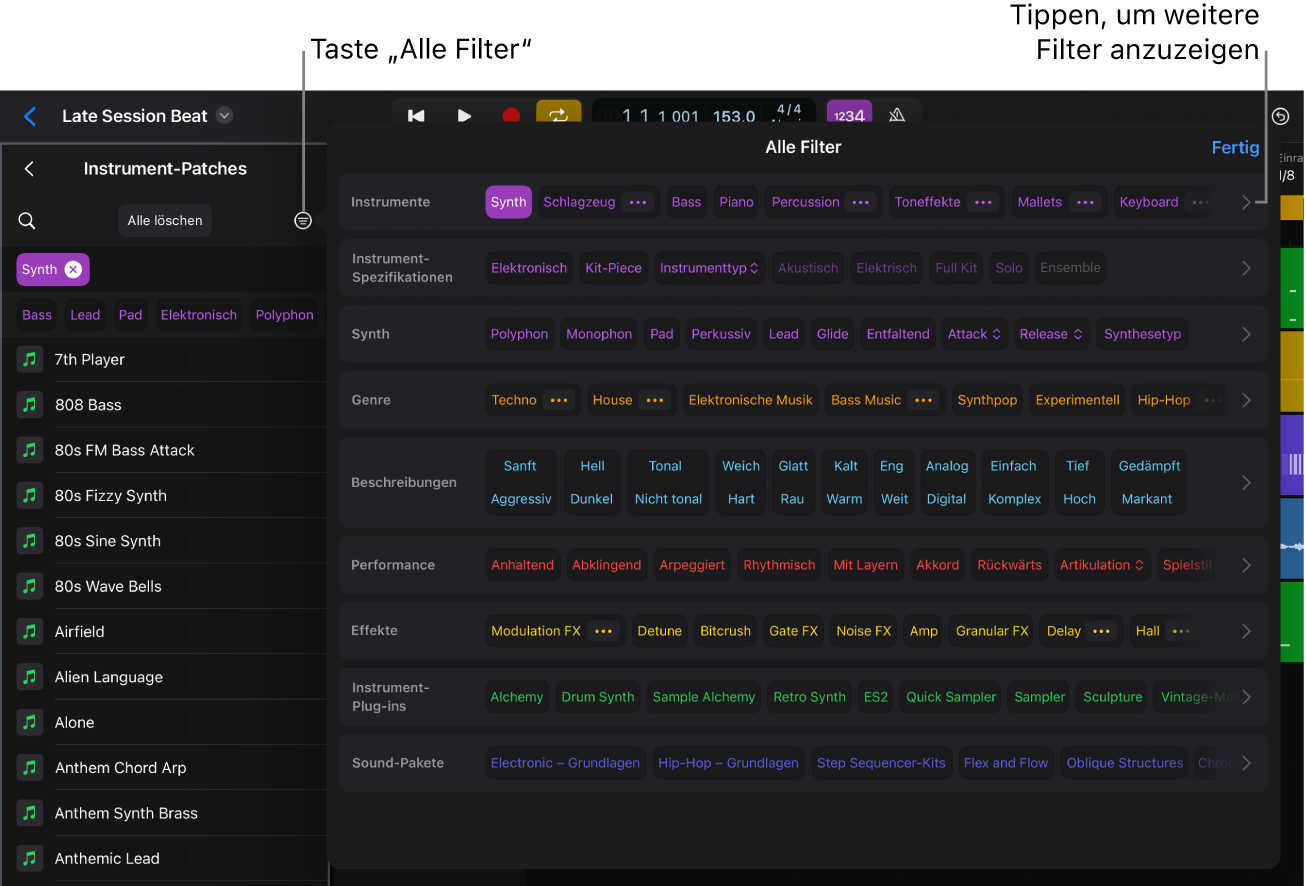Viewport: 1306px width, 886px height.
Task: Click the Anthem Chord Arp patch icon
Action: pos(30,767)
